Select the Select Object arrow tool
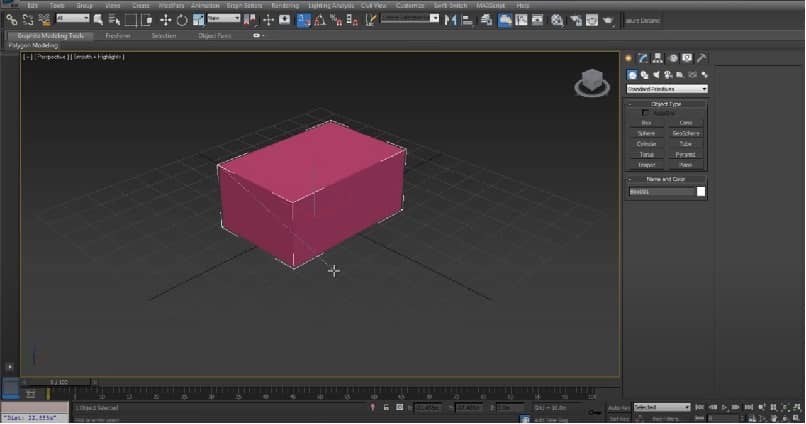The height and width of the screenshot is (424, 806). pyautogui.click(x=98, y=20)
